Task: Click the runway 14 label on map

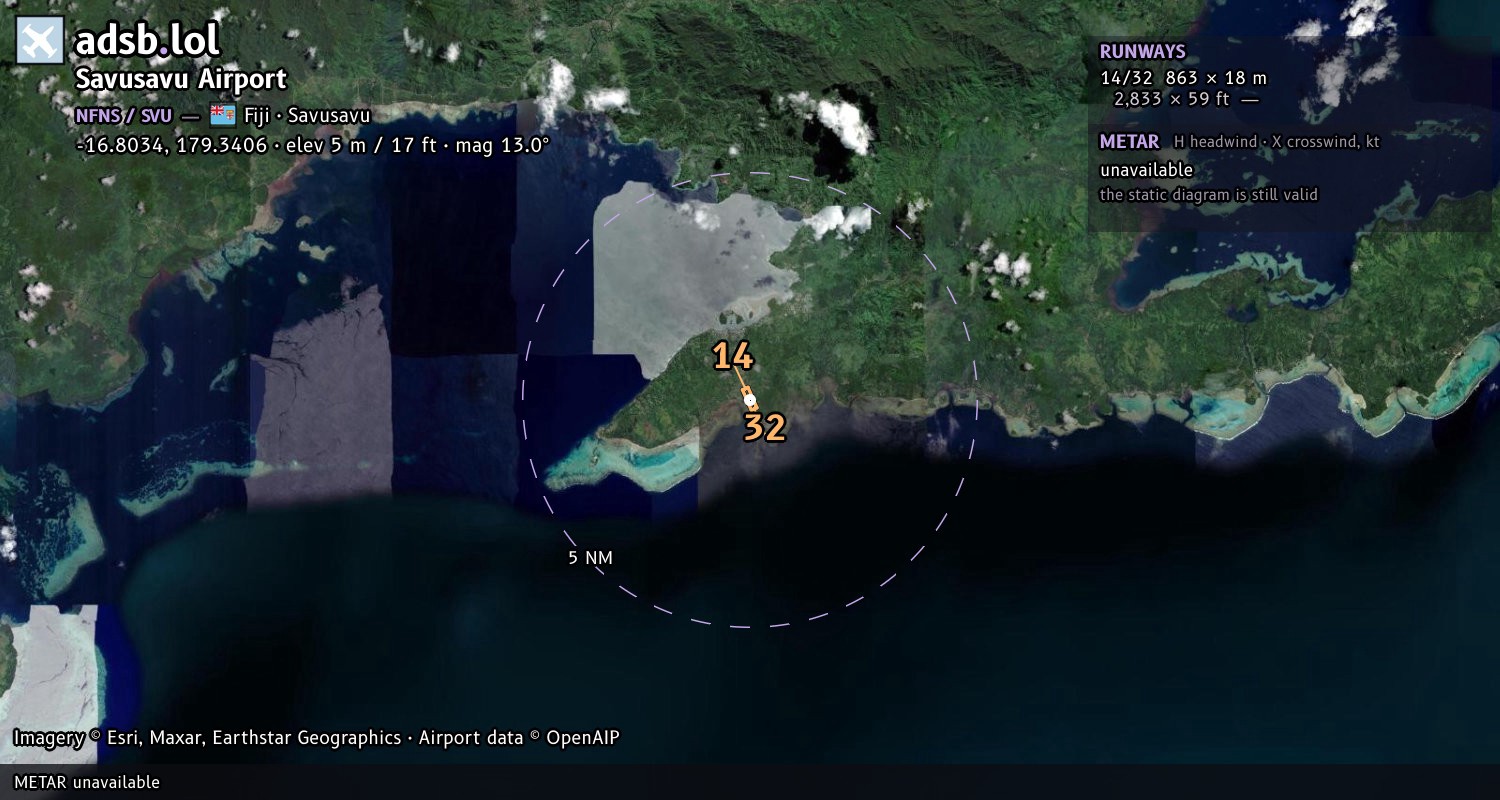Action: [x=733, y=357]
